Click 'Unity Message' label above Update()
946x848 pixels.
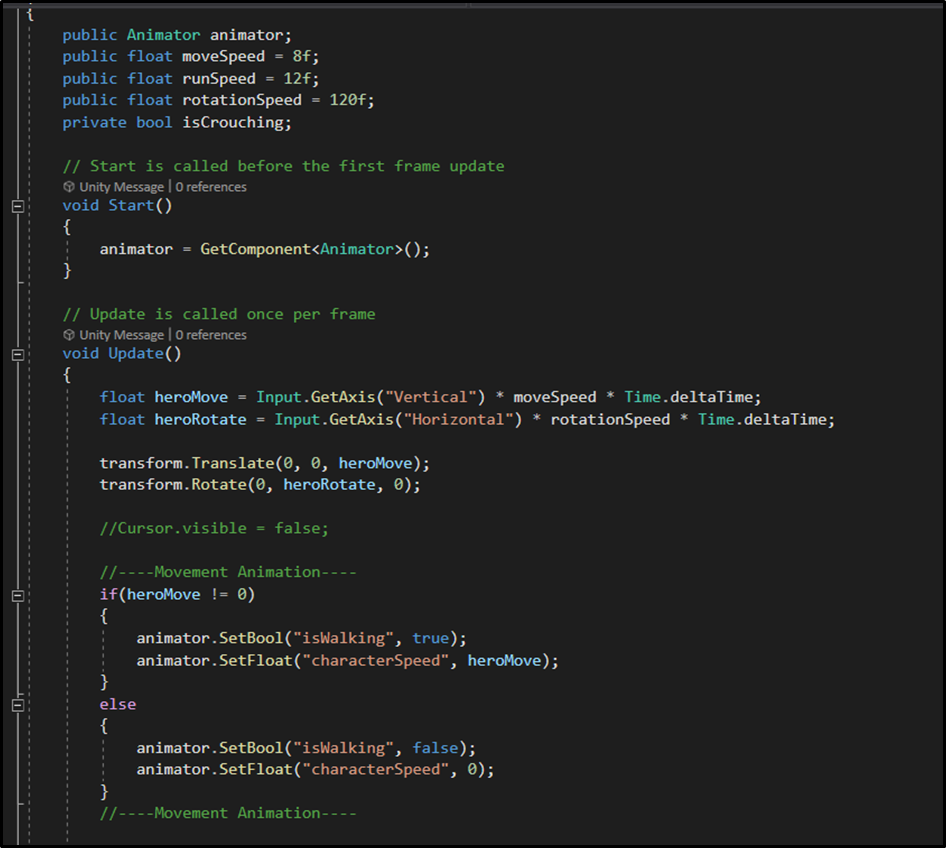coord(121,335)
